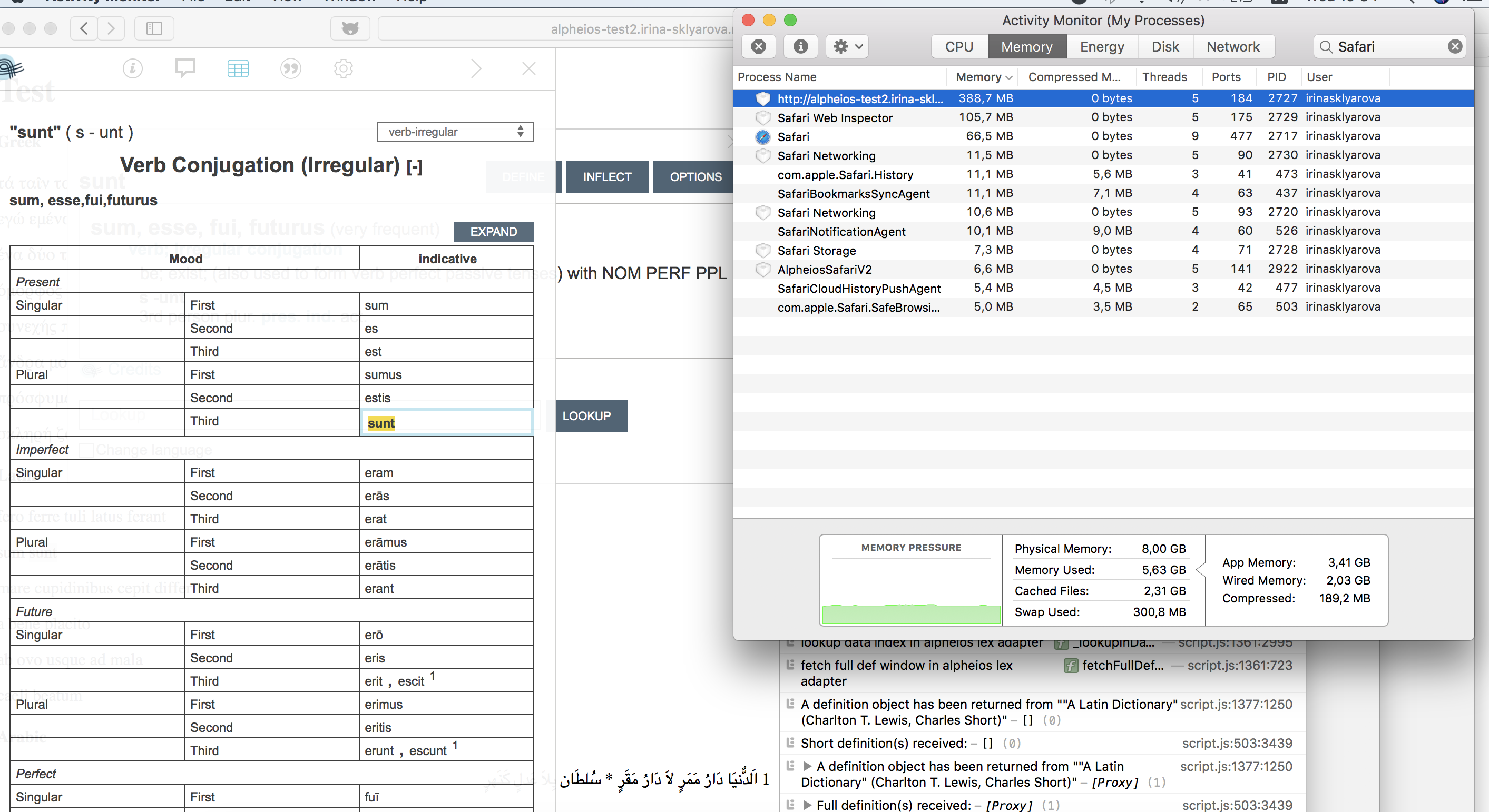
Task: Switch to the CPU tab
Action: pos(958,46)
